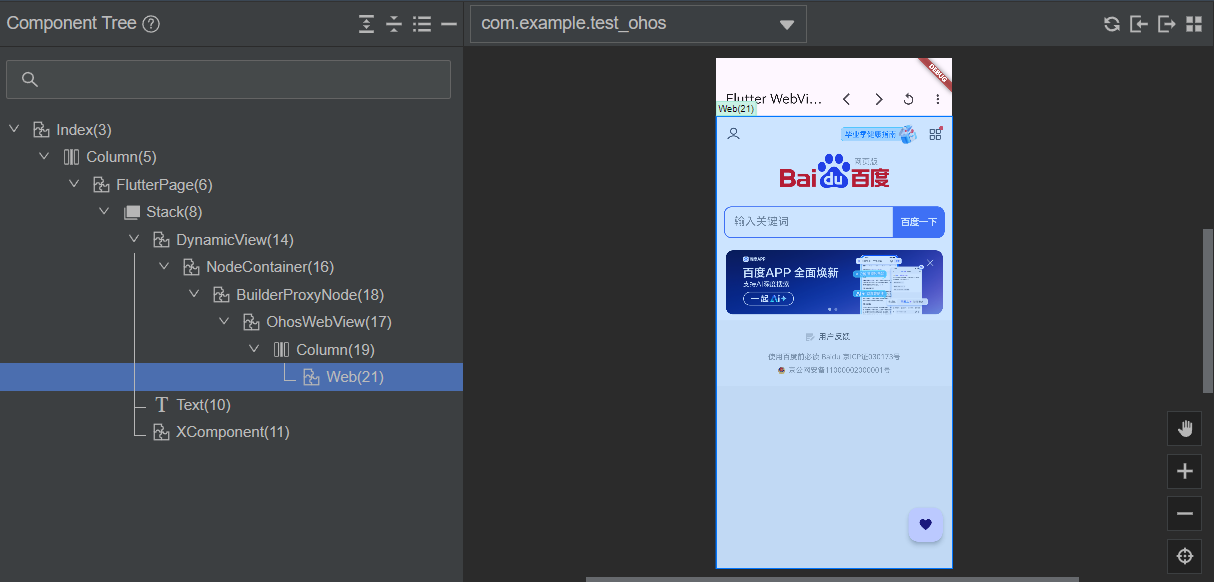Select the Text(10) tree item
Viewport: 1214px width, 582px height.
coord(203,405)
